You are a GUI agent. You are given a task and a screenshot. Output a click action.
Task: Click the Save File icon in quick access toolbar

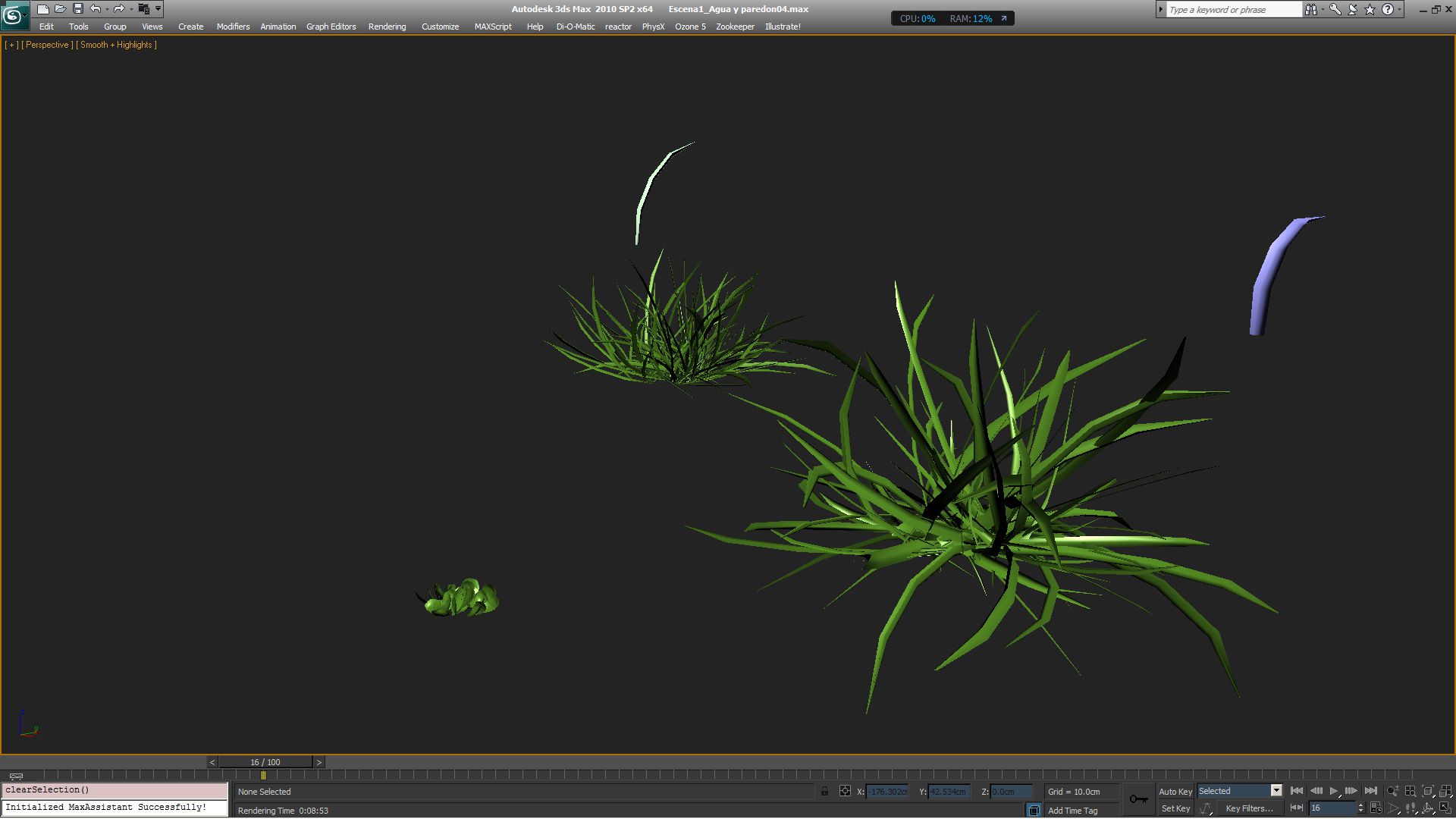point(78,9)
